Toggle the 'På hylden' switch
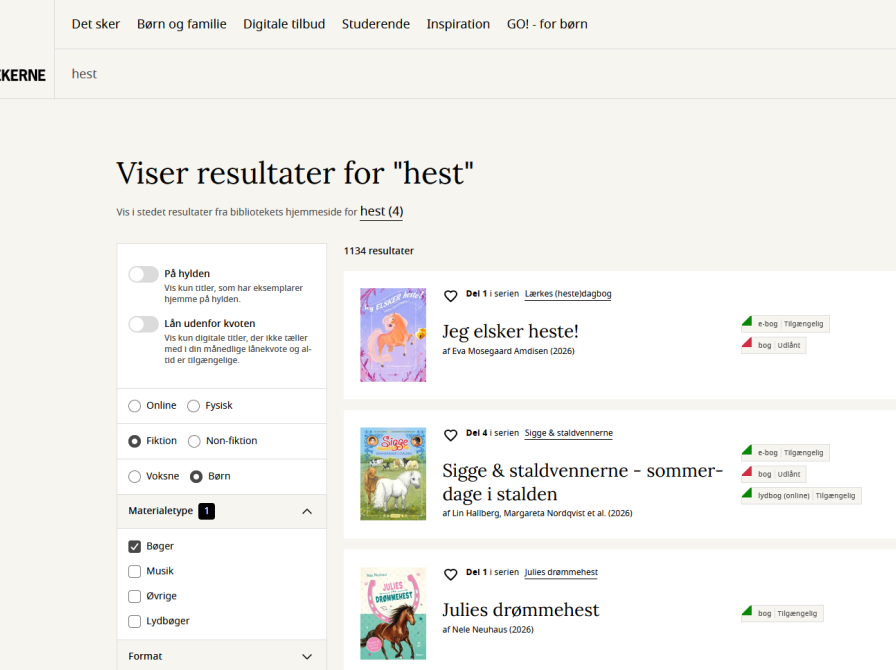Image resolution: width=896 pixels, height=670 pixels. (143, 274)
